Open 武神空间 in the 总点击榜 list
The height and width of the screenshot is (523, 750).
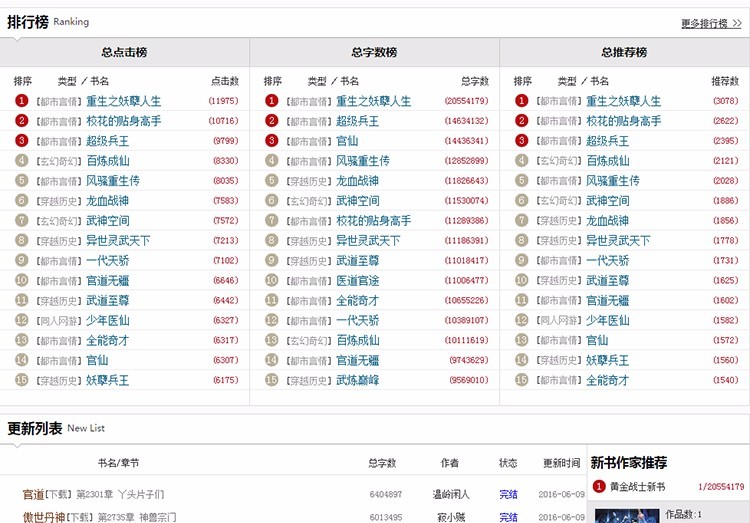coord(108,221)
